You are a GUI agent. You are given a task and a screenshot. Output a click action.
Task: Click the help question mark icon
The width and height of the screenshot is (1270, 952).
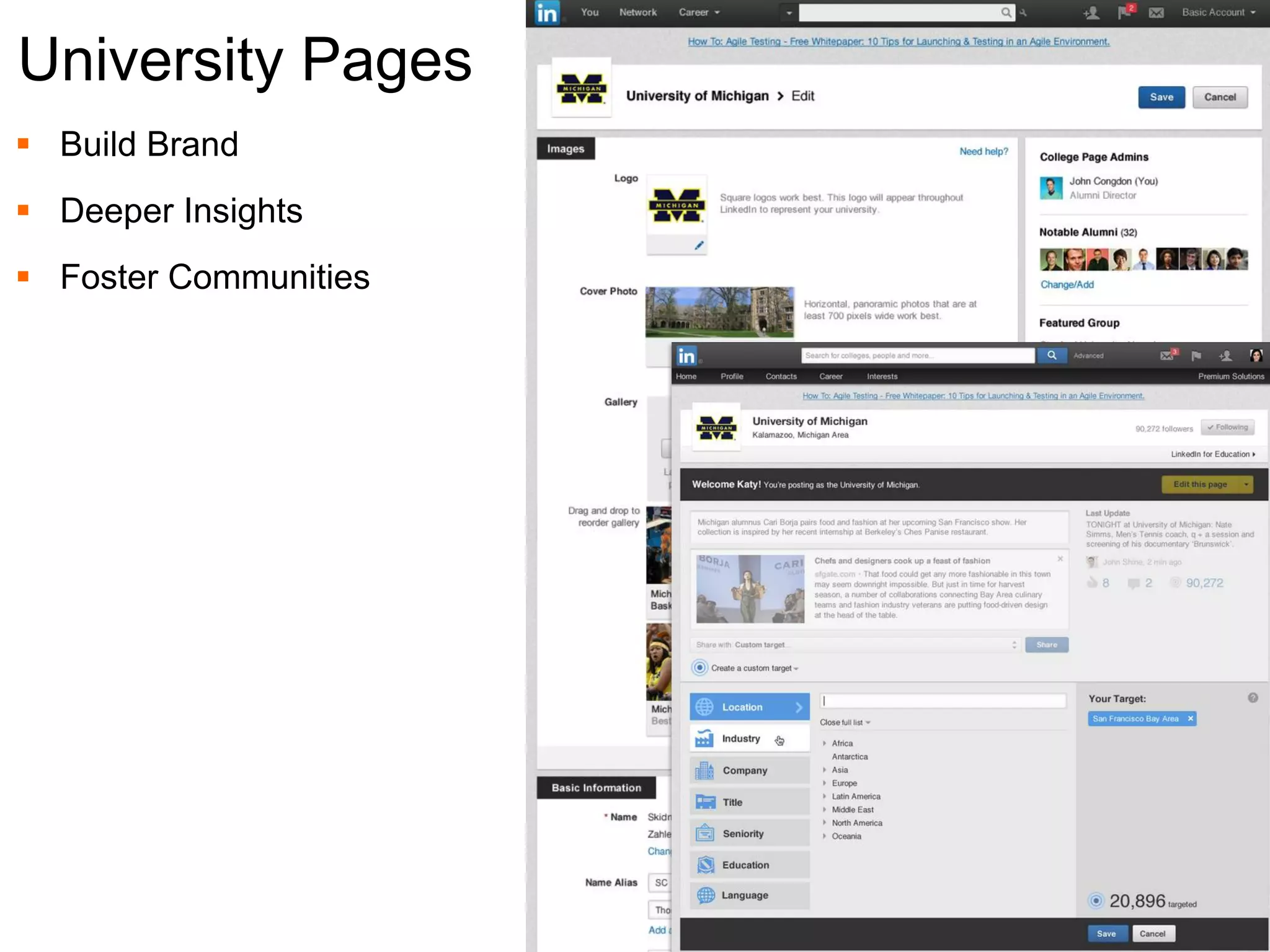point(1253,698)
